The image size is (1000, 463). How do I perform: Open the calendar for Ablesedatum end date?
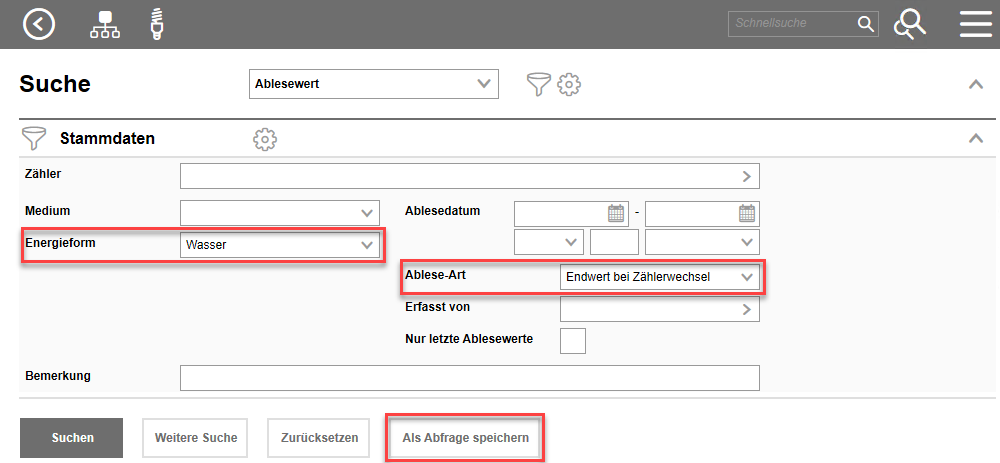tap(747, 213)
